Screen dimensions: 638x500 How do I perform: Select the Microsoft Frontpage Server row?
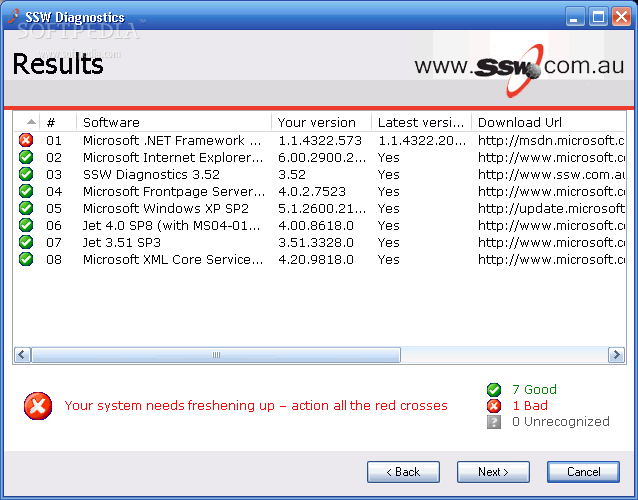(x=320, y=191)
